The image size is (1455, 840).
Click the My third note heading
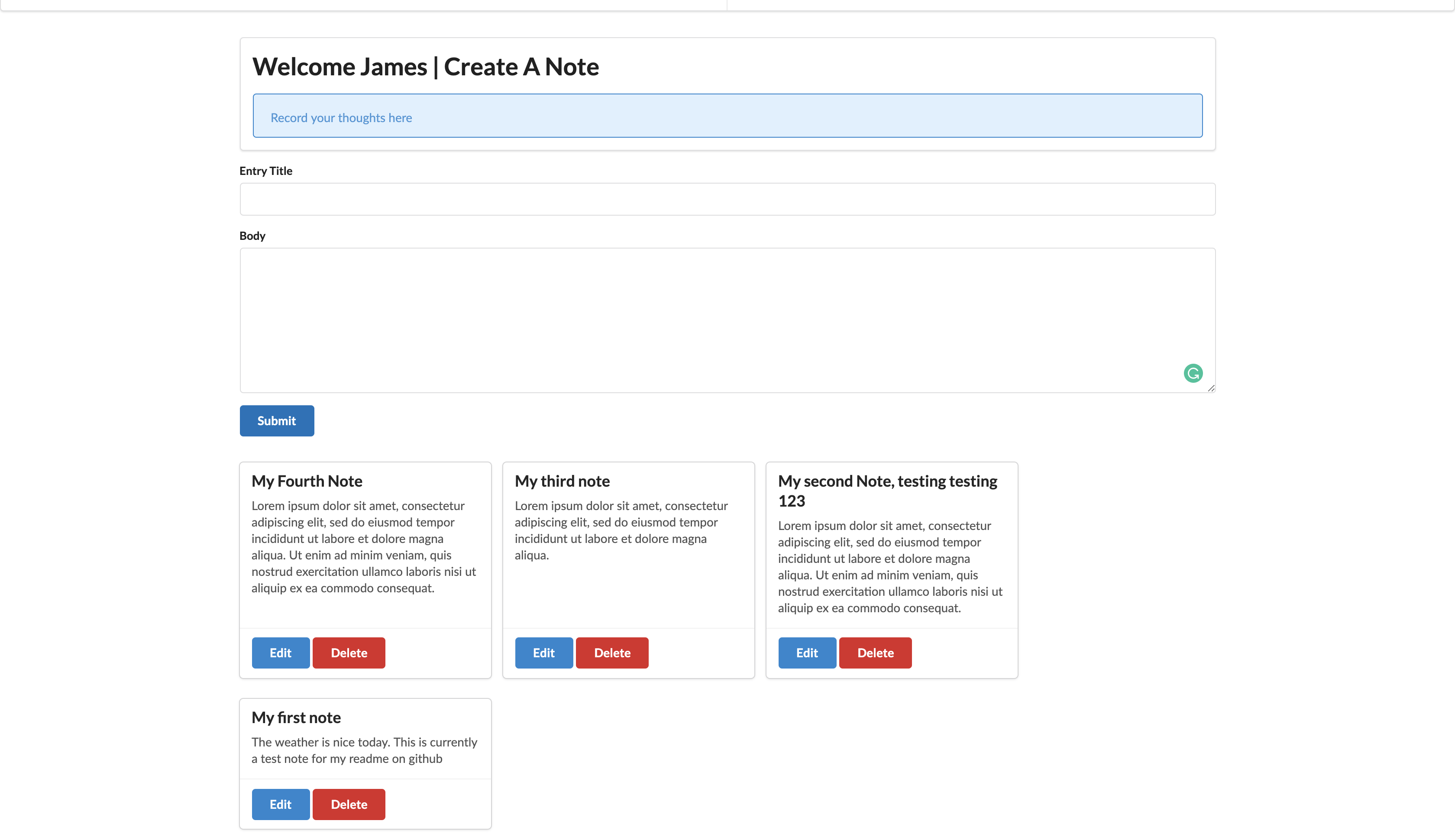pos(562,481)
